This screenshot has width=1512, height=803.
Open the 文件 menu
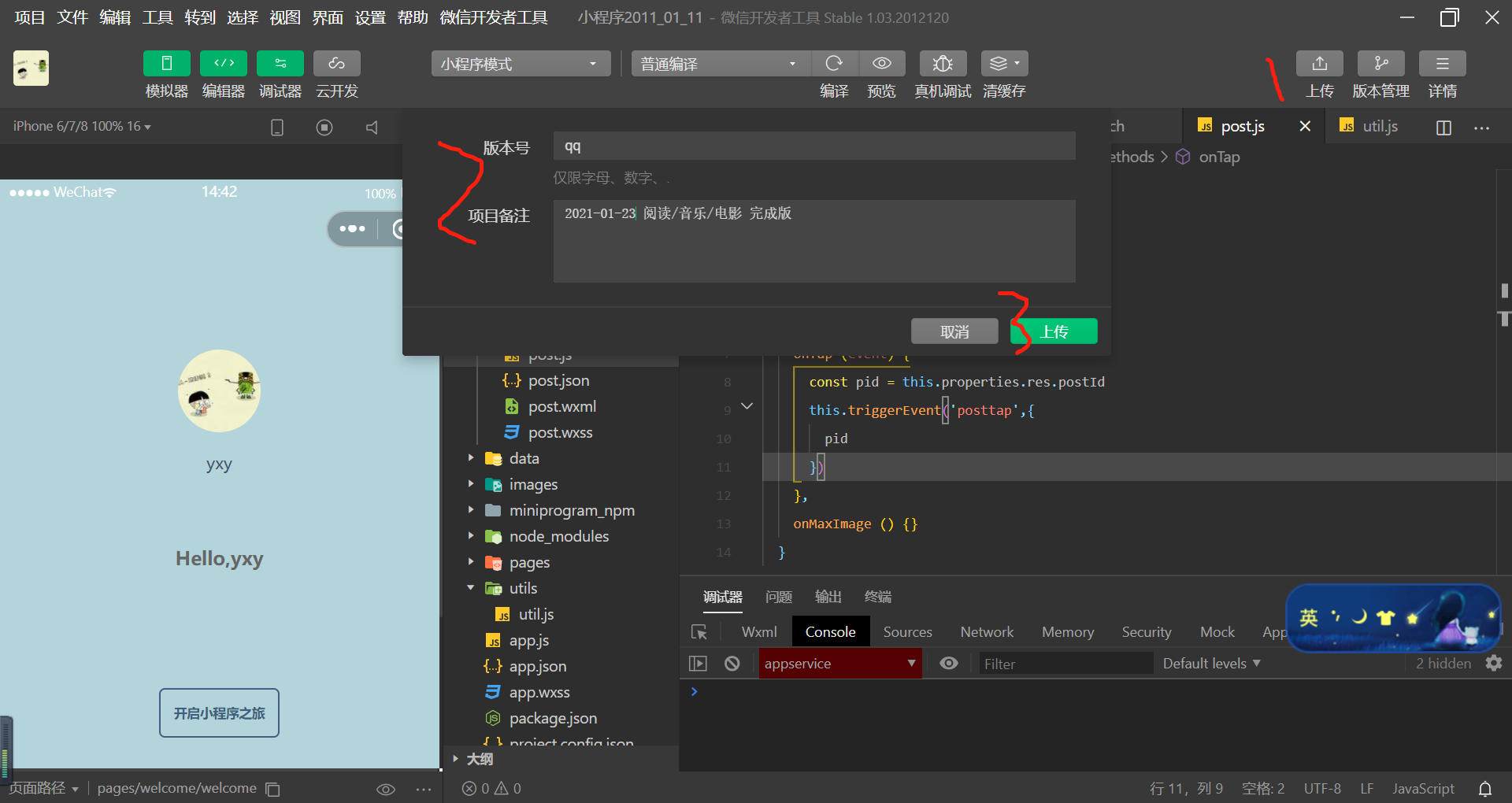(72, 17)
